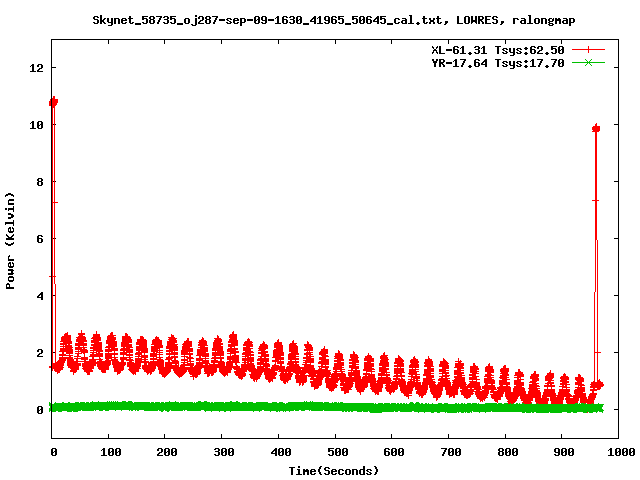Image resolution: width=640 pixels, height=480 pixels.
Task: Click the x-axis tick label 200
Action: click(x=167, y=452)
